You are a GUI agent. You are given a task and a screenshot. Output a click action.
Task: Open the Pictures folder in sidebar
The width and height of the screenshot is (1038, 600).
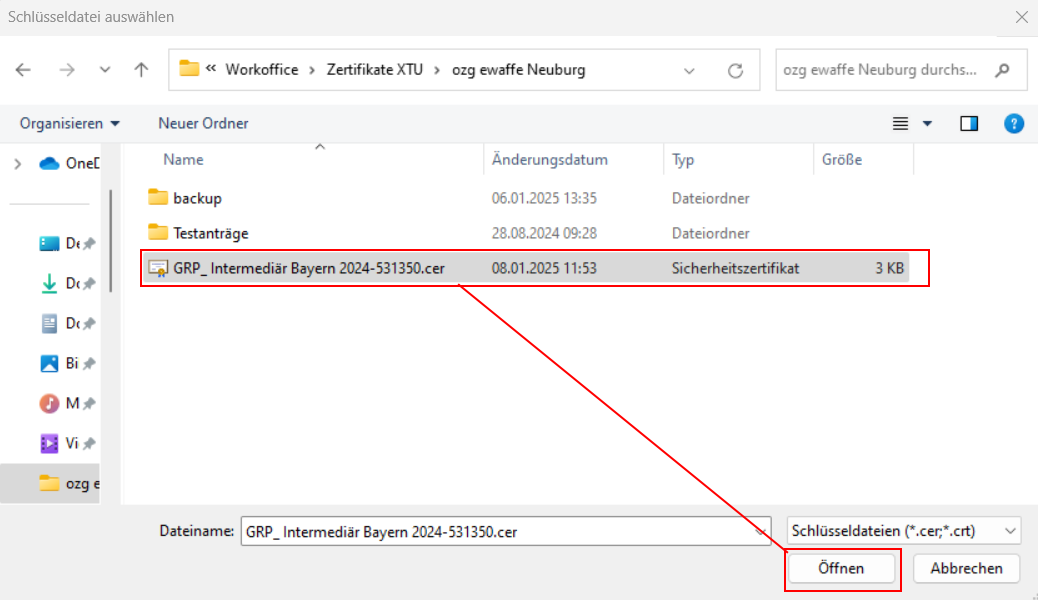49,363
